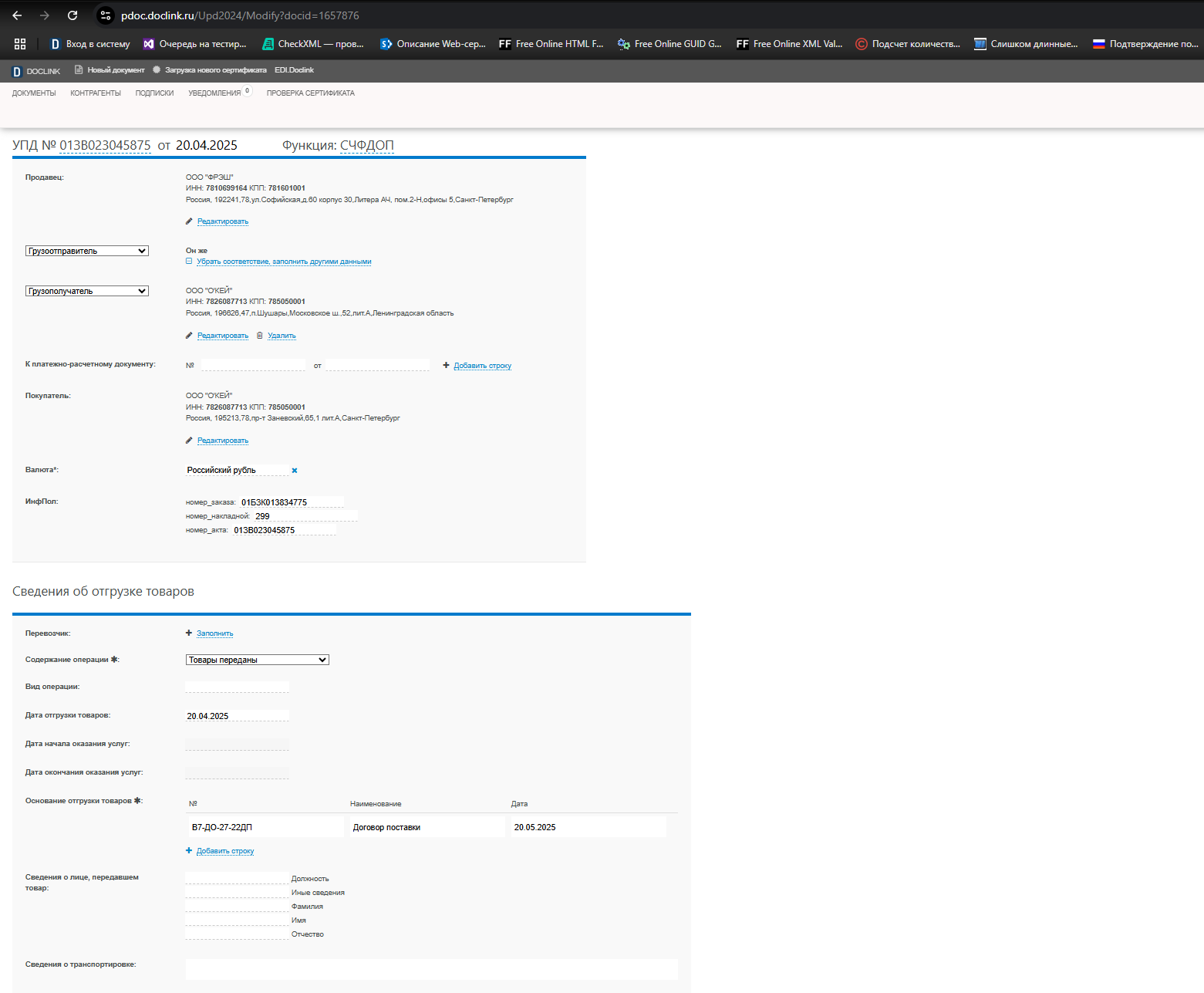Click basis number field В7-ДО-27-22ДП

(x=266, y=827)
